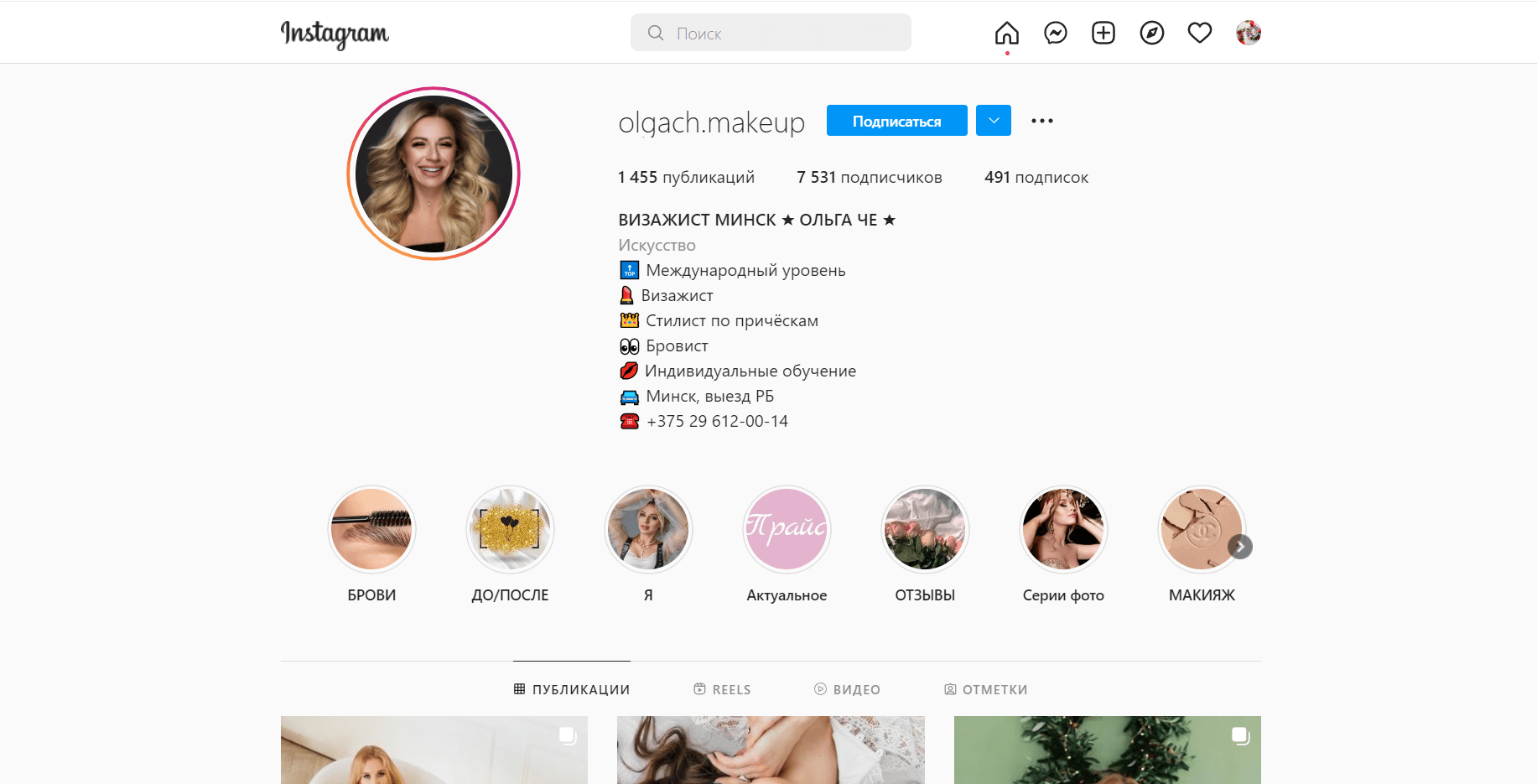The height and width of the screenshot is (784, 1537).
Task: Click the Подписаться follow button
Action: (x=897, y=120)
